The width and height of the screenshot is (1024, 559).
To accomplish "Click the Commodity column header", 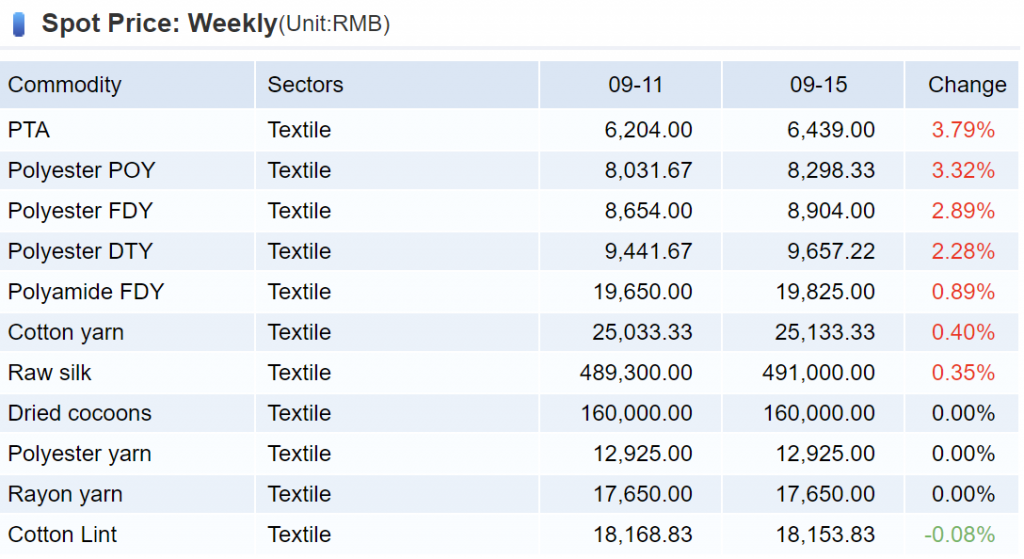I will 64,85.
